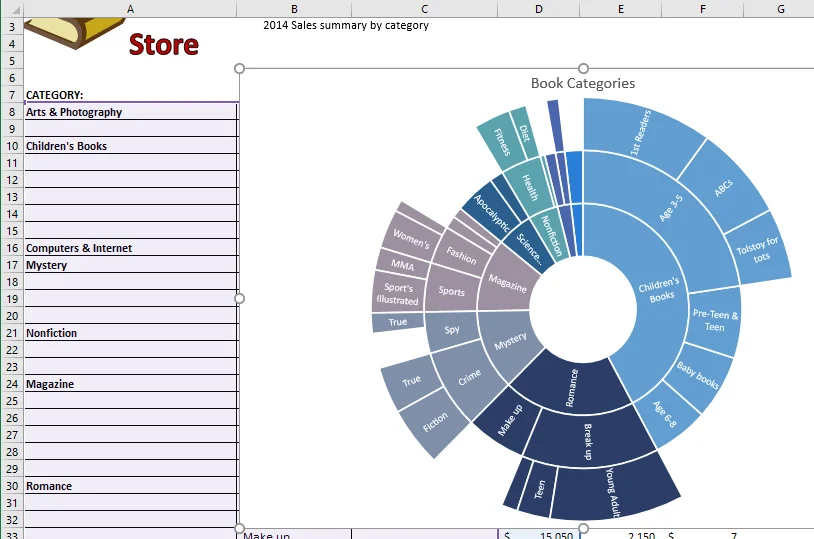Grab the chart's top-left corner handle
Image resolution: width=814 pixels, height=539 pixels.
(239, 69)
